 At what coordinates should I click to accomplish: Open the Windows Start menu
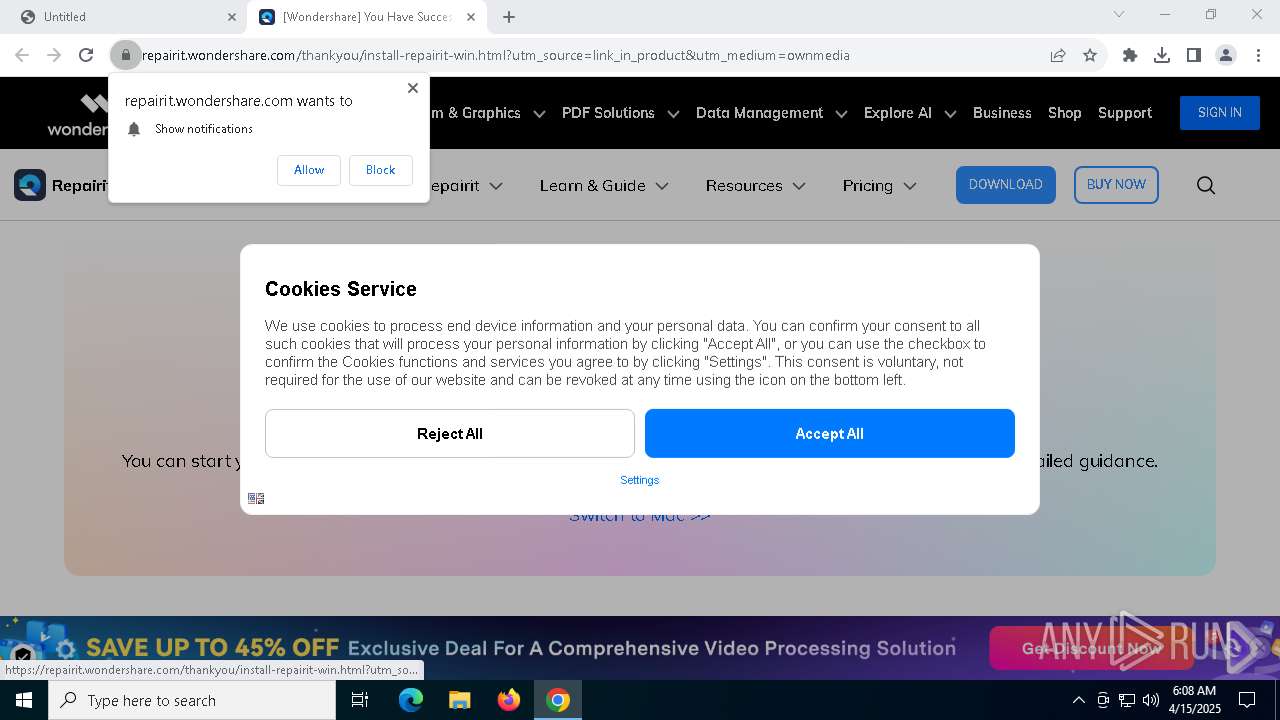pyautogui.click(x=24, y=700)
